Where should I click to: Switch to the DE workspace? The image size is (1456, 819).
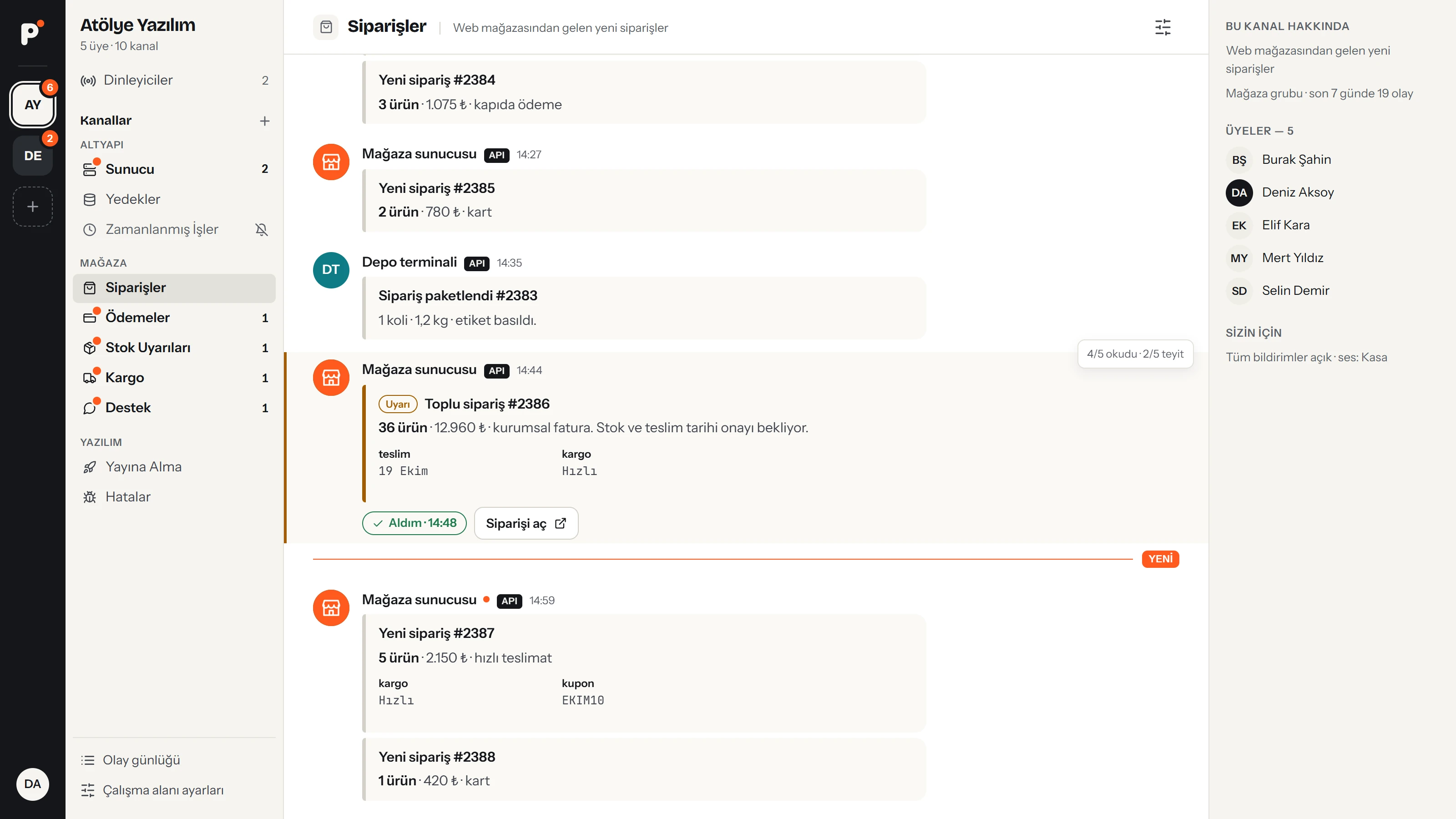(33, 156)
